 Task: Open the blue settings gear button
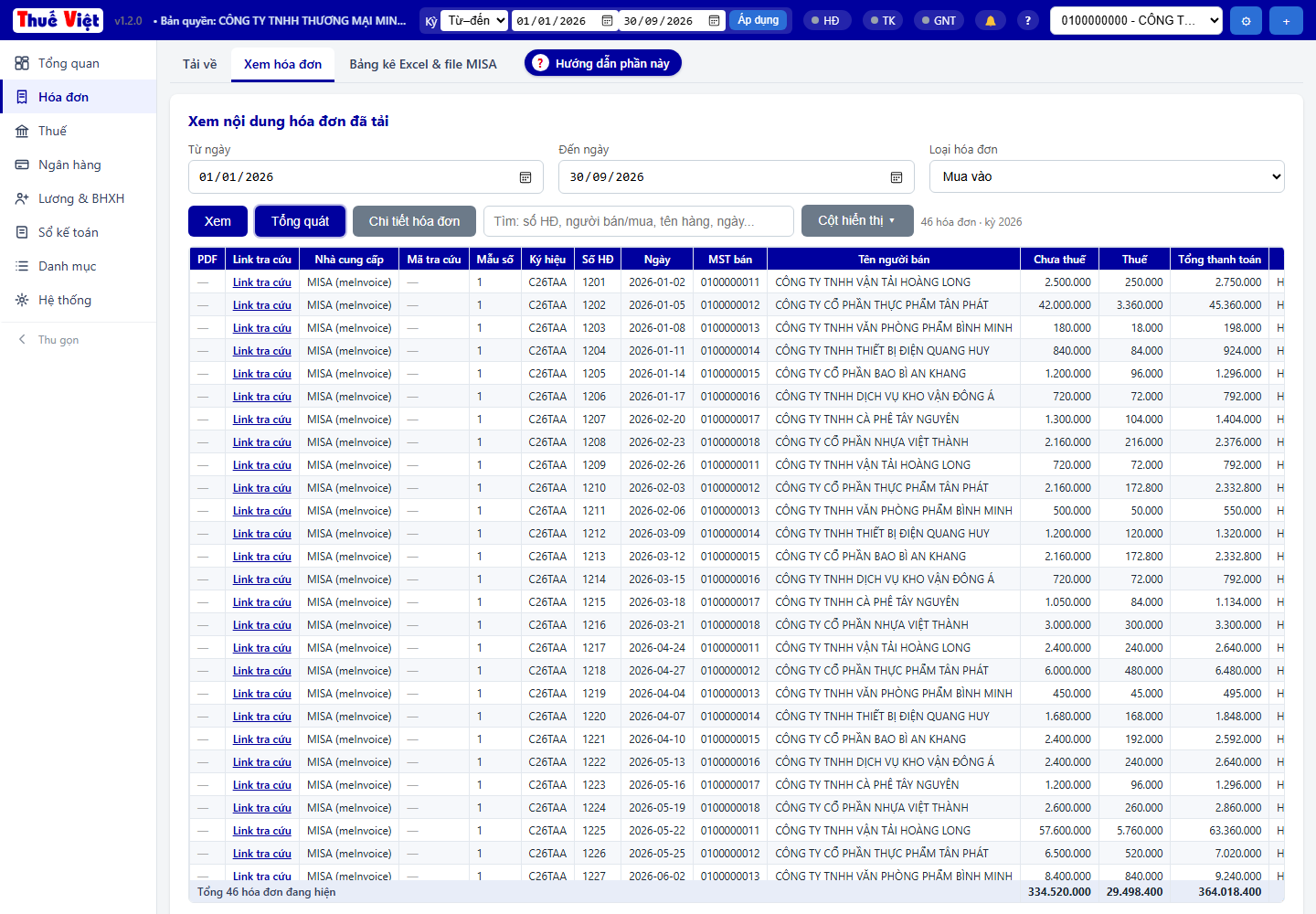click(1246, 20)
